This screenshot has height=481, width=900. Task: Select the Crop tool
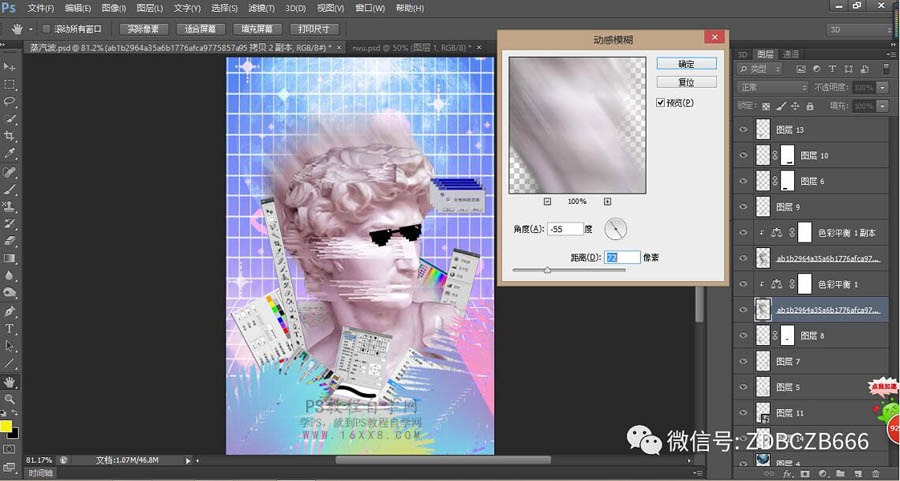9,136
